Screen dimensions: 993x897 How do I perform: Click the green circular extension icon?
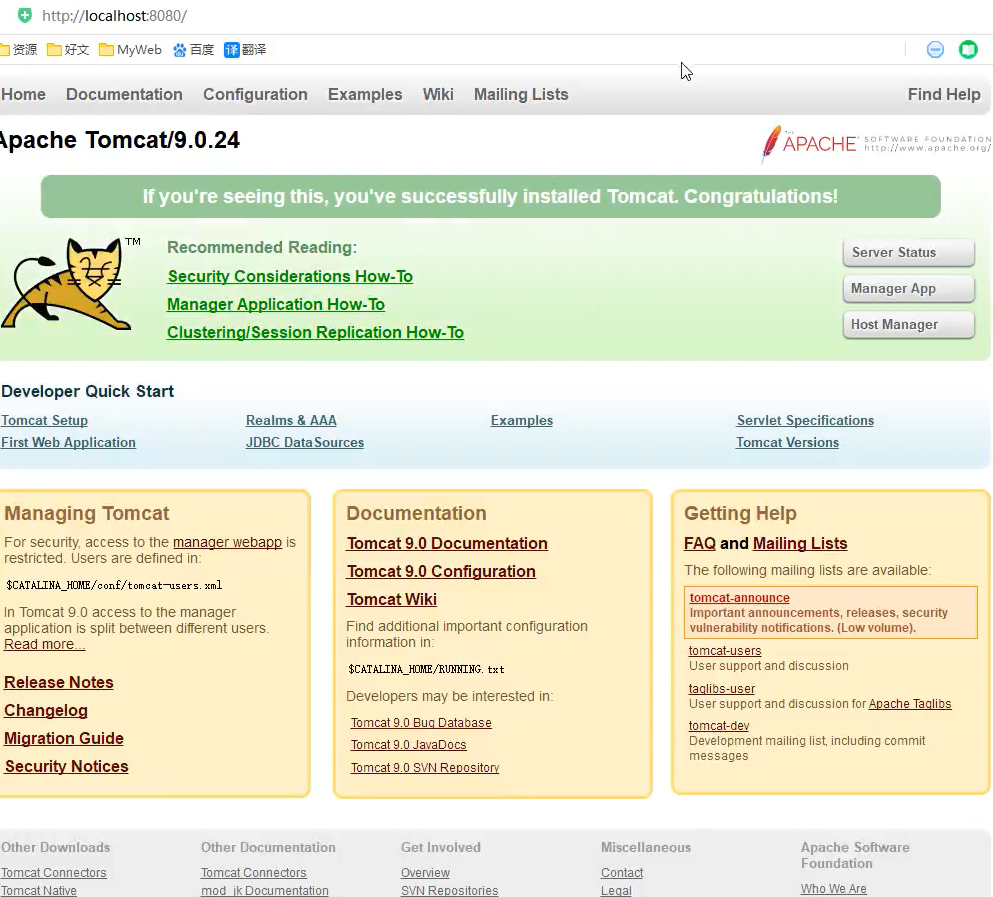(968, 49)
